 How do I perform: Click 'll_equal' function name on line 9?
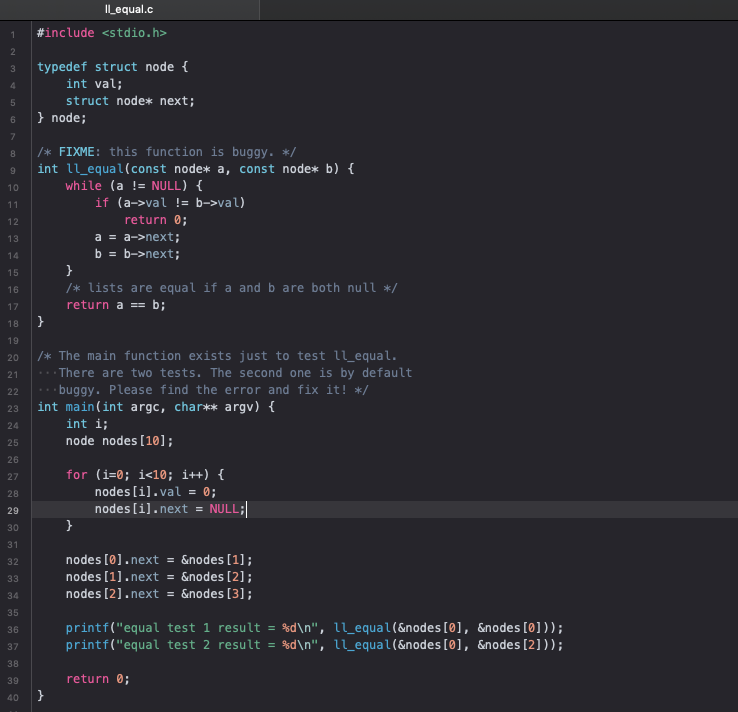coord(95,169)
